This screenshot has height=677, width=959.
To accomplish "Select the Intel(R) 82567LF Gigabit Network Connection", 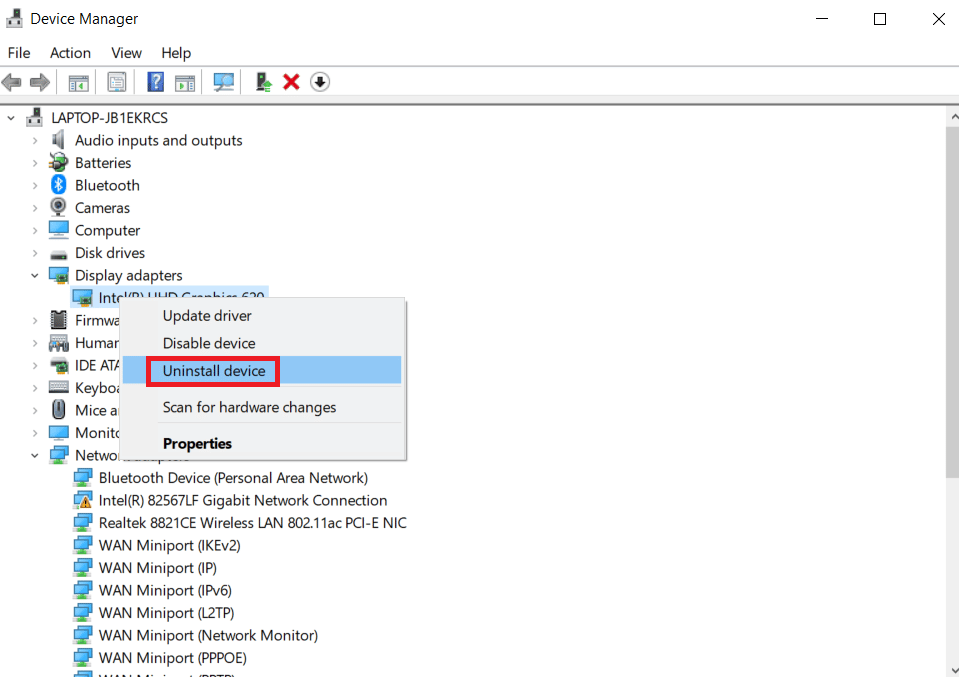I will point(245,500).
